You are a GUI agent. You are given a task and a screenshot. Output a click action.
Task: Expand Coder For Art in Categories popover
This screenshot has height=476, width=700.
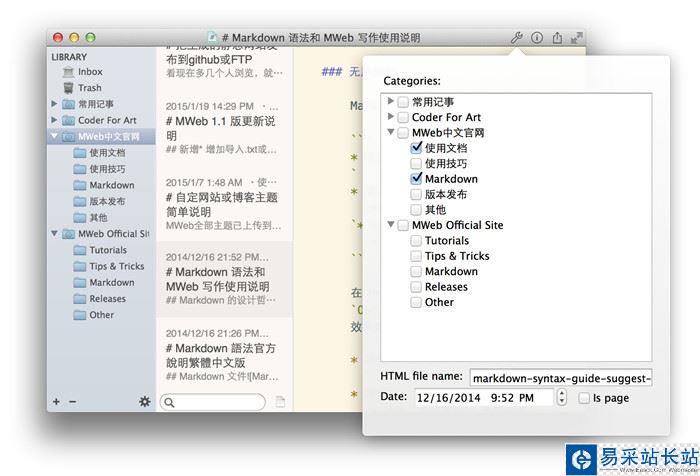pyautogui.click(x=391, y=117)
